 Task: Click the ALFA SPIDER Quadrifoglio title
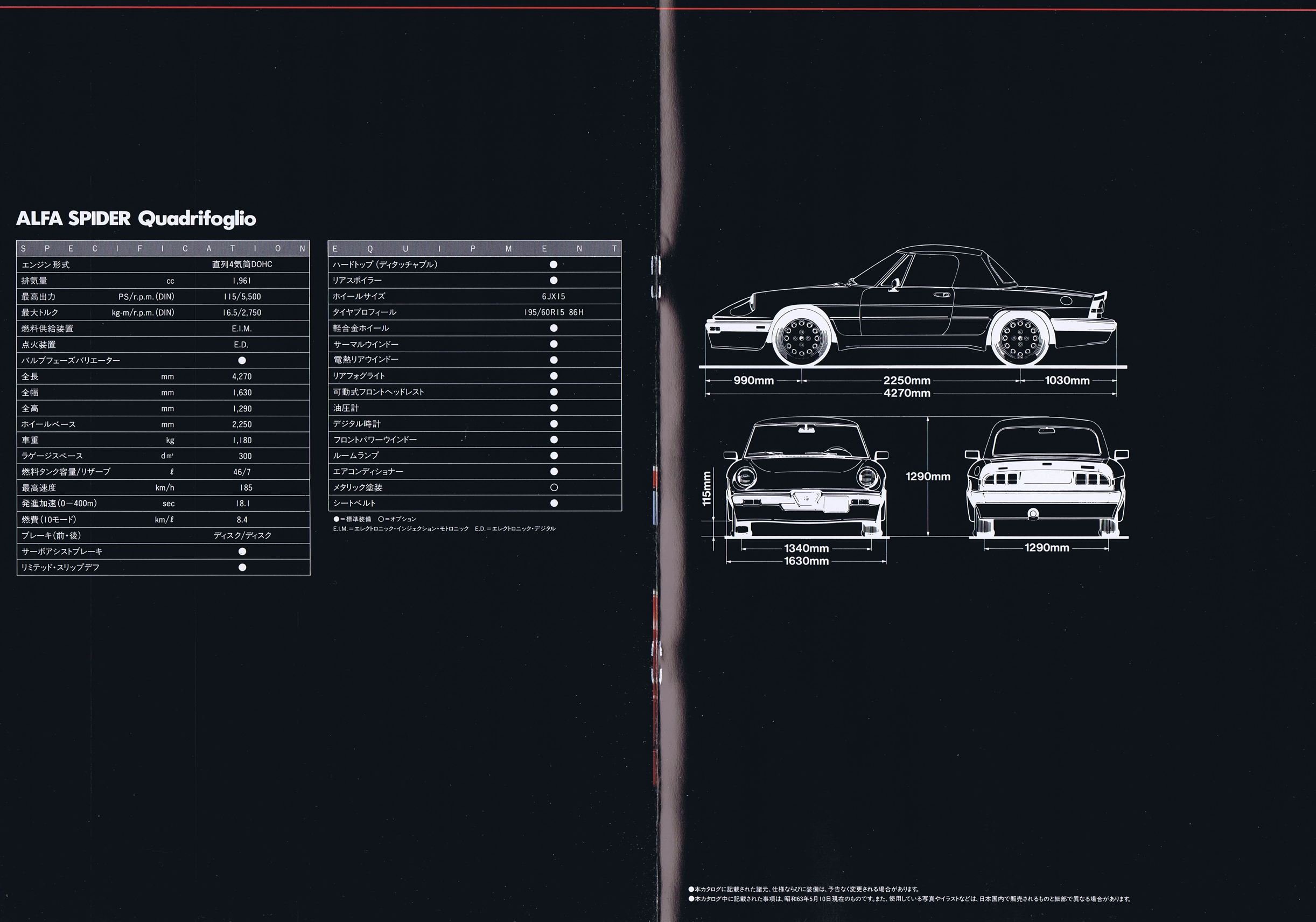(136, 219)
